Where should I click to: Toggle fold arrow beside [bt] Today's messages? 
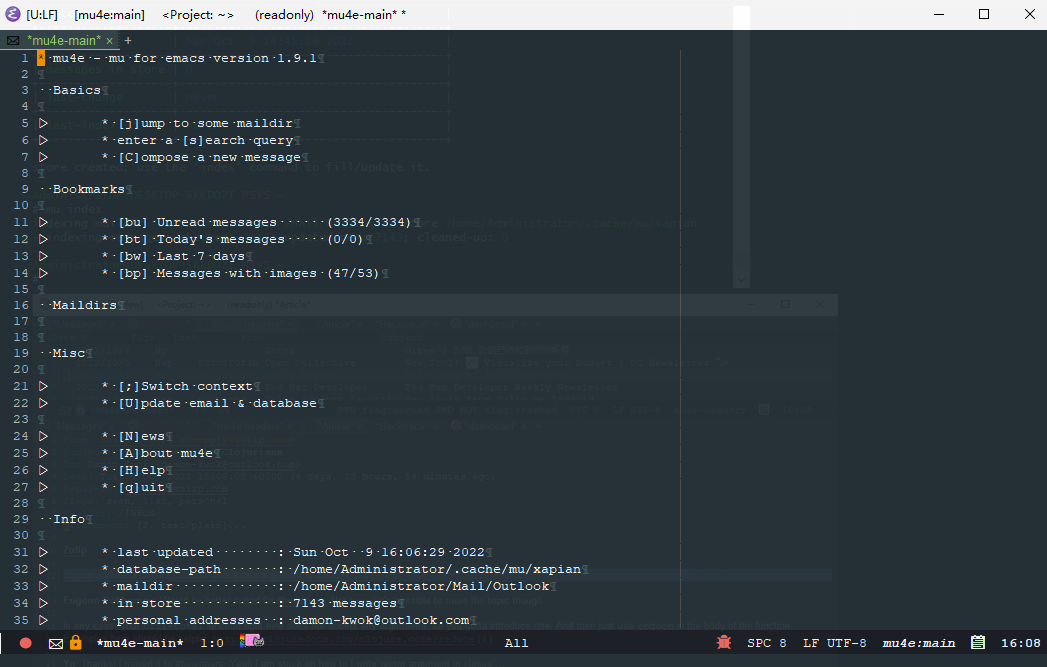pyautogui.click(x=43, y=239)
